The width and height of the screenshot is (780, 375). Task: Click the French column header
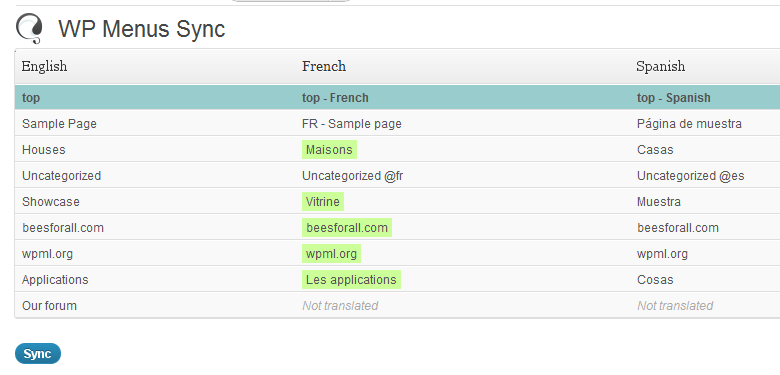tap(324, 66)
